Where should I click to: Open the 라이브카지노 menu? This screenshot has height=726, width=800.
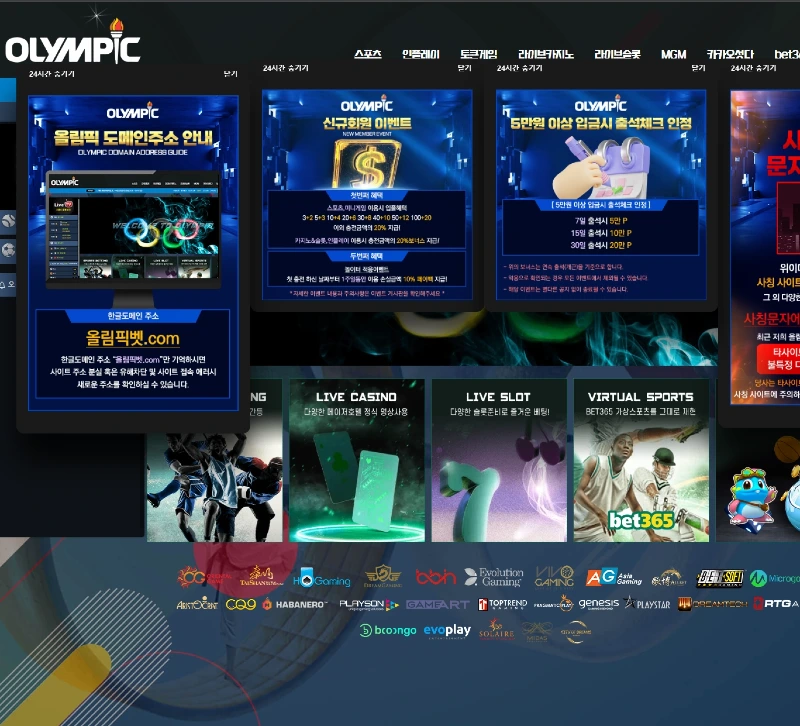(x=546, y=54)
